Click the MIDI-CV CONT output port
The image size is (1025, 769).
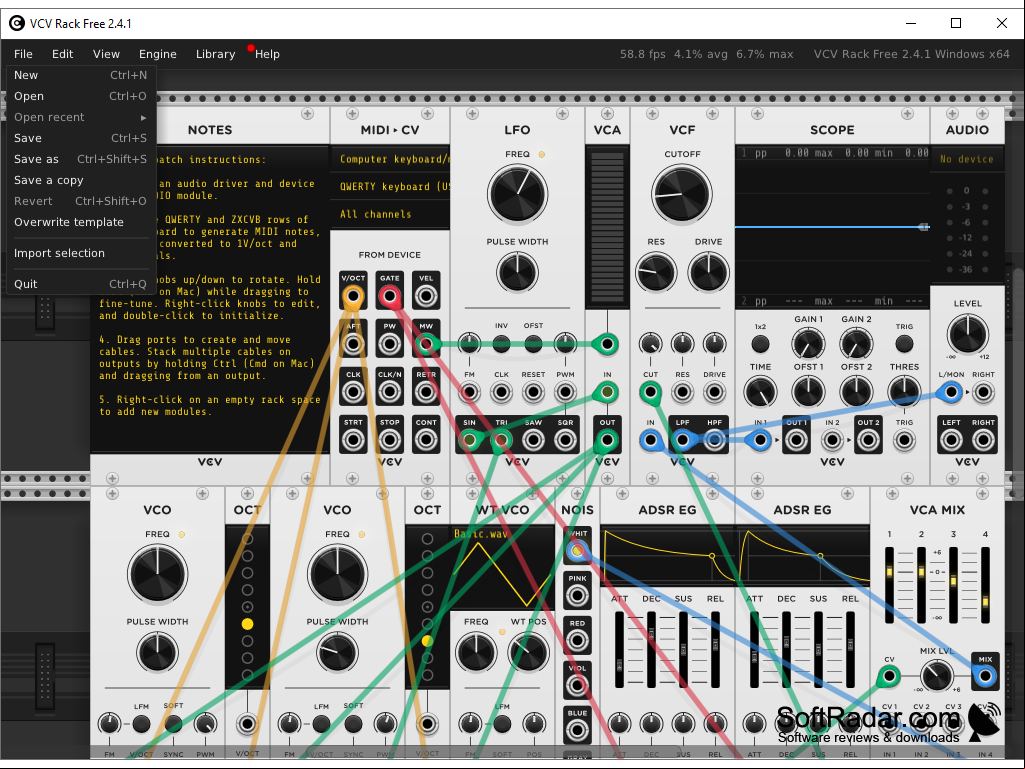[426, 440]
